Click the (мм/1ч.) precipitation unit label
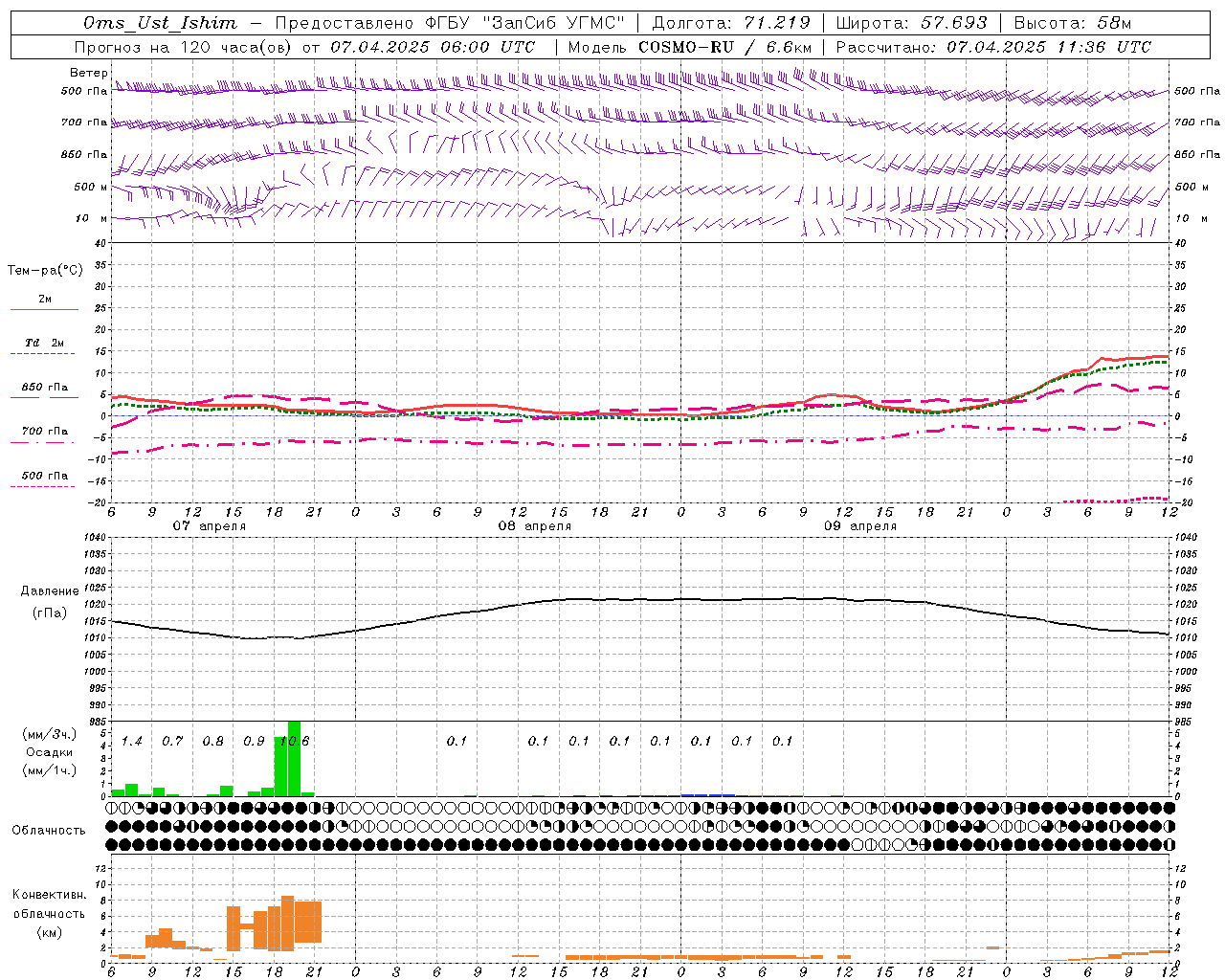 (50, 770)
